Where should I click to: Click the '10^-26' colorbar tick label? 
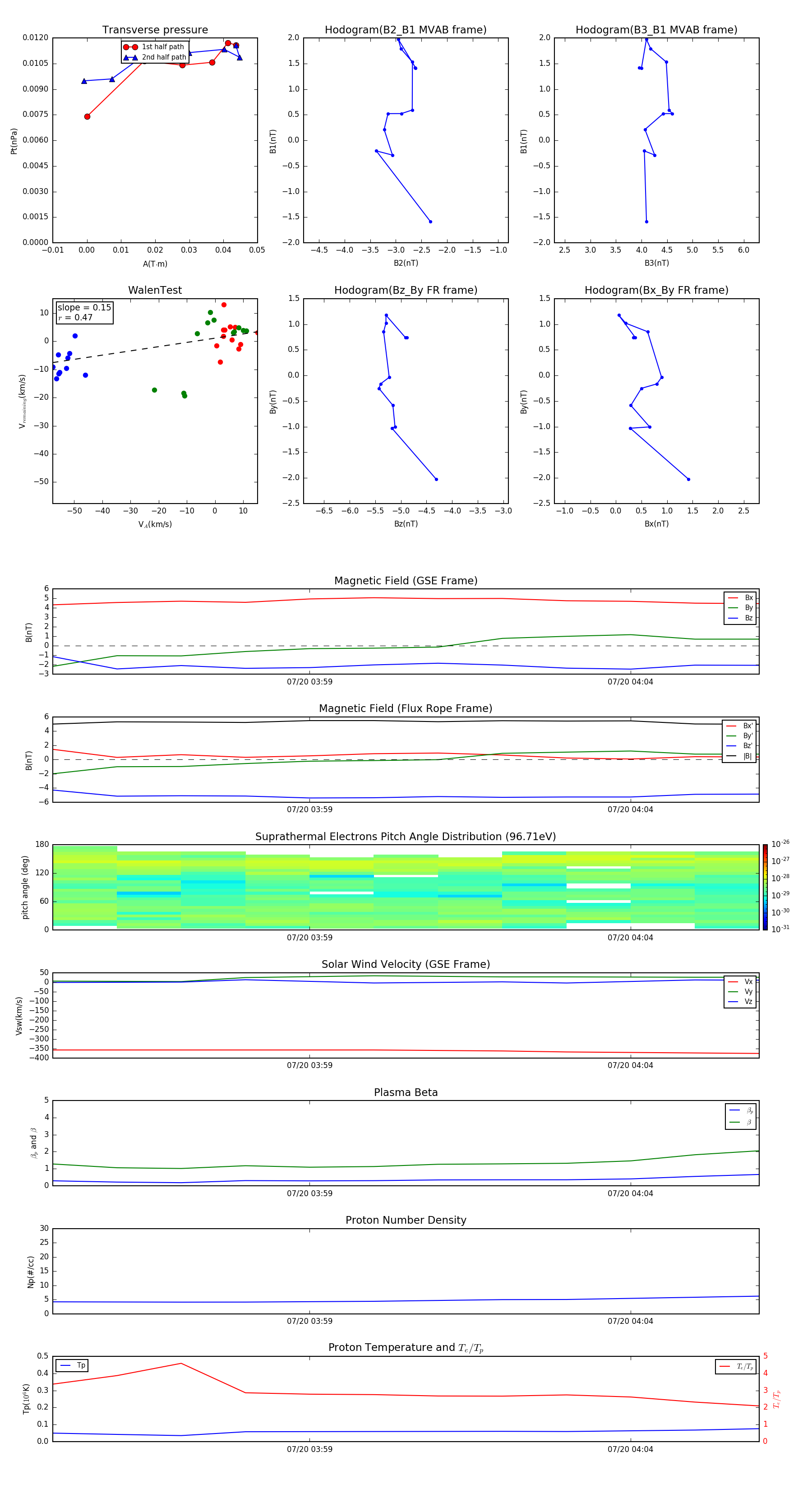tap(780, 844)
